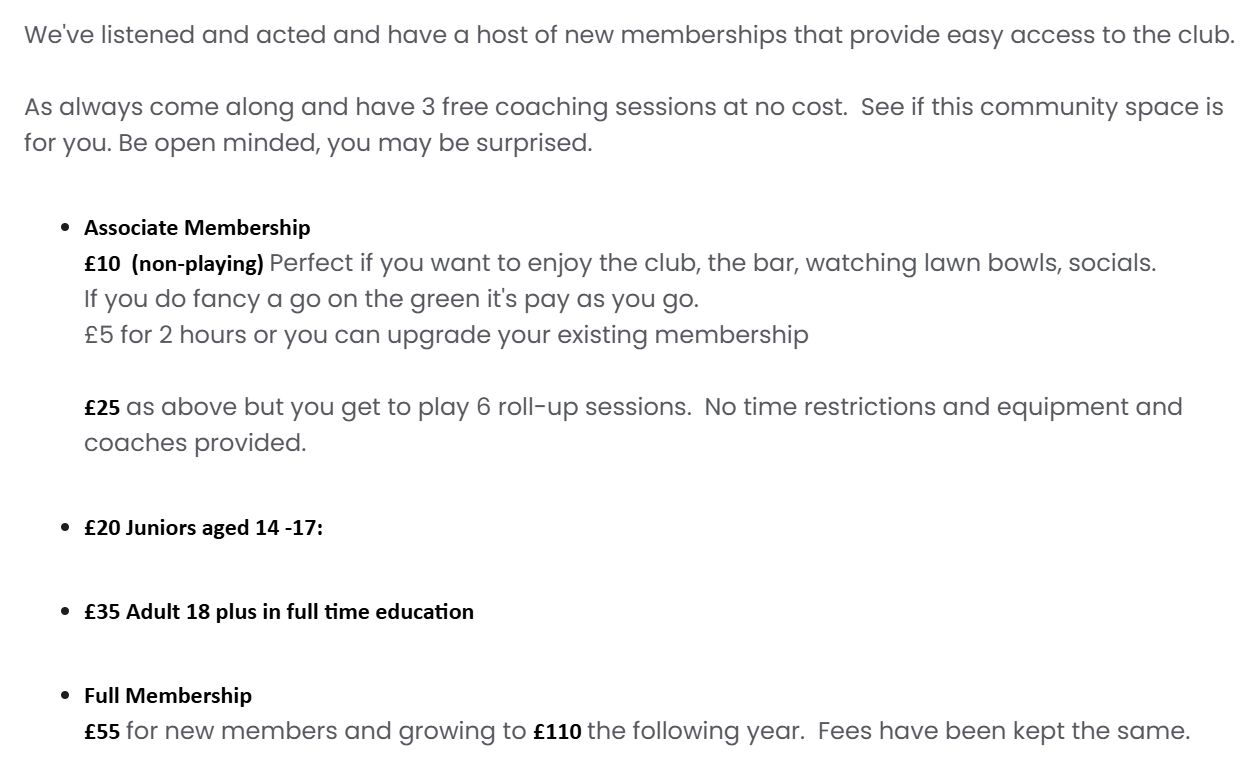The height and width of the screenshot is (776, 1253).
Task: Click the bullet beside Full Membership
Action: coord(66,696)
